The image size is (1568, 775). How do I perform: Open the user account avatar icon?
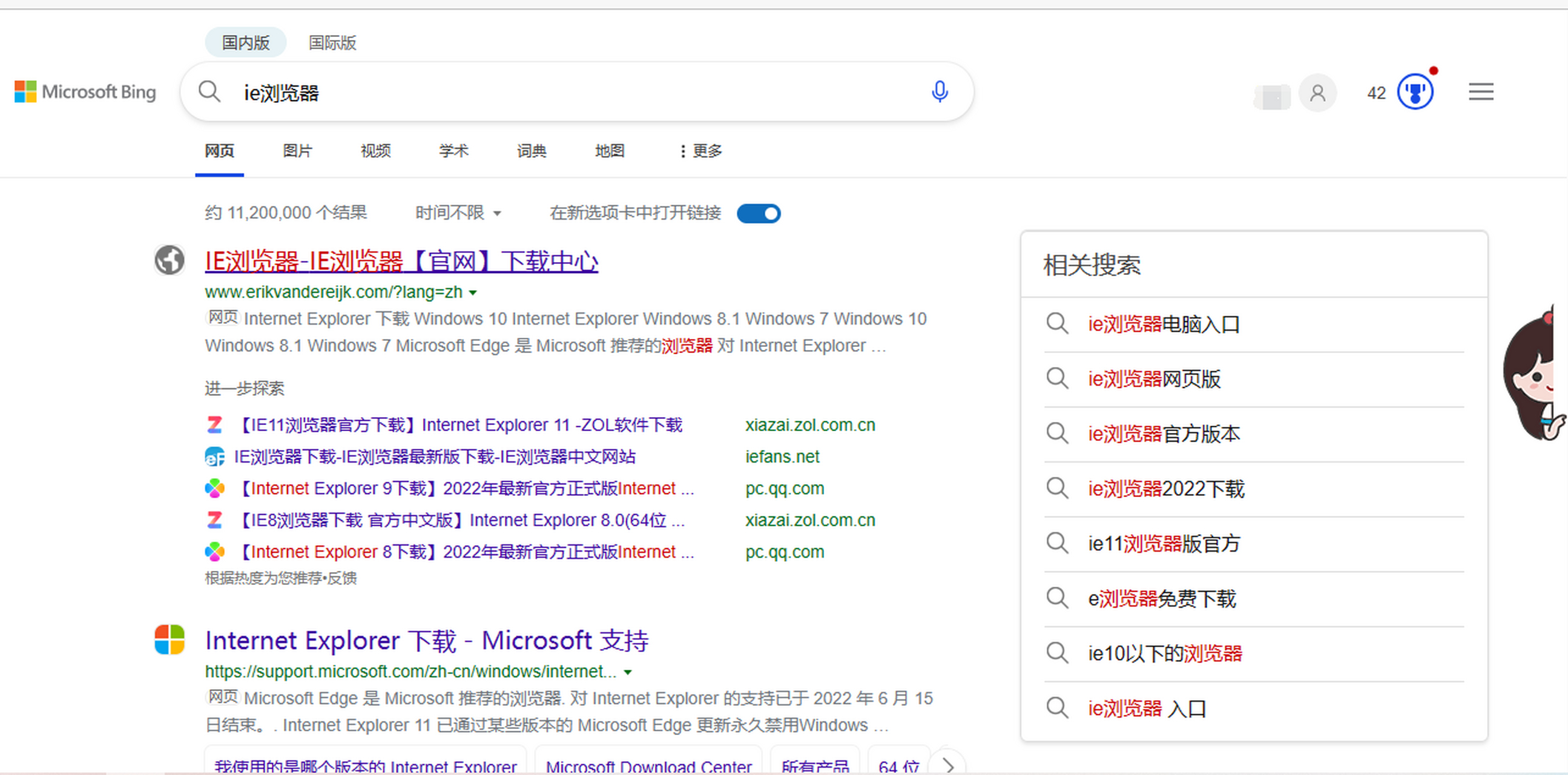coord(1318,93)
